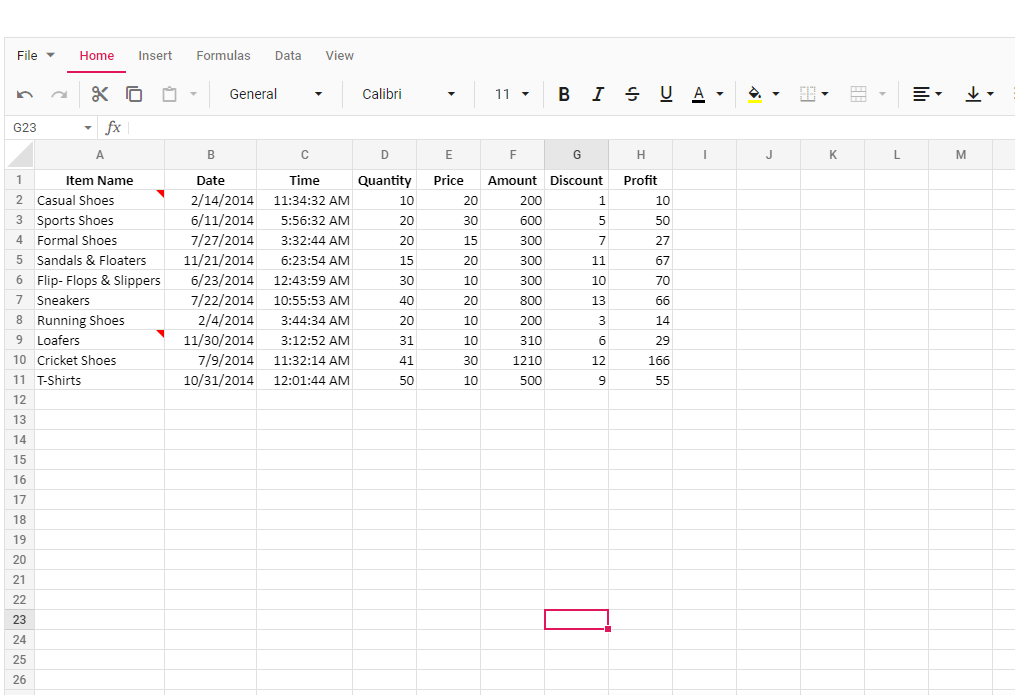Toggle bold formatting
The height and width of the screenshot is (695, 1015).
coord(564,94)
